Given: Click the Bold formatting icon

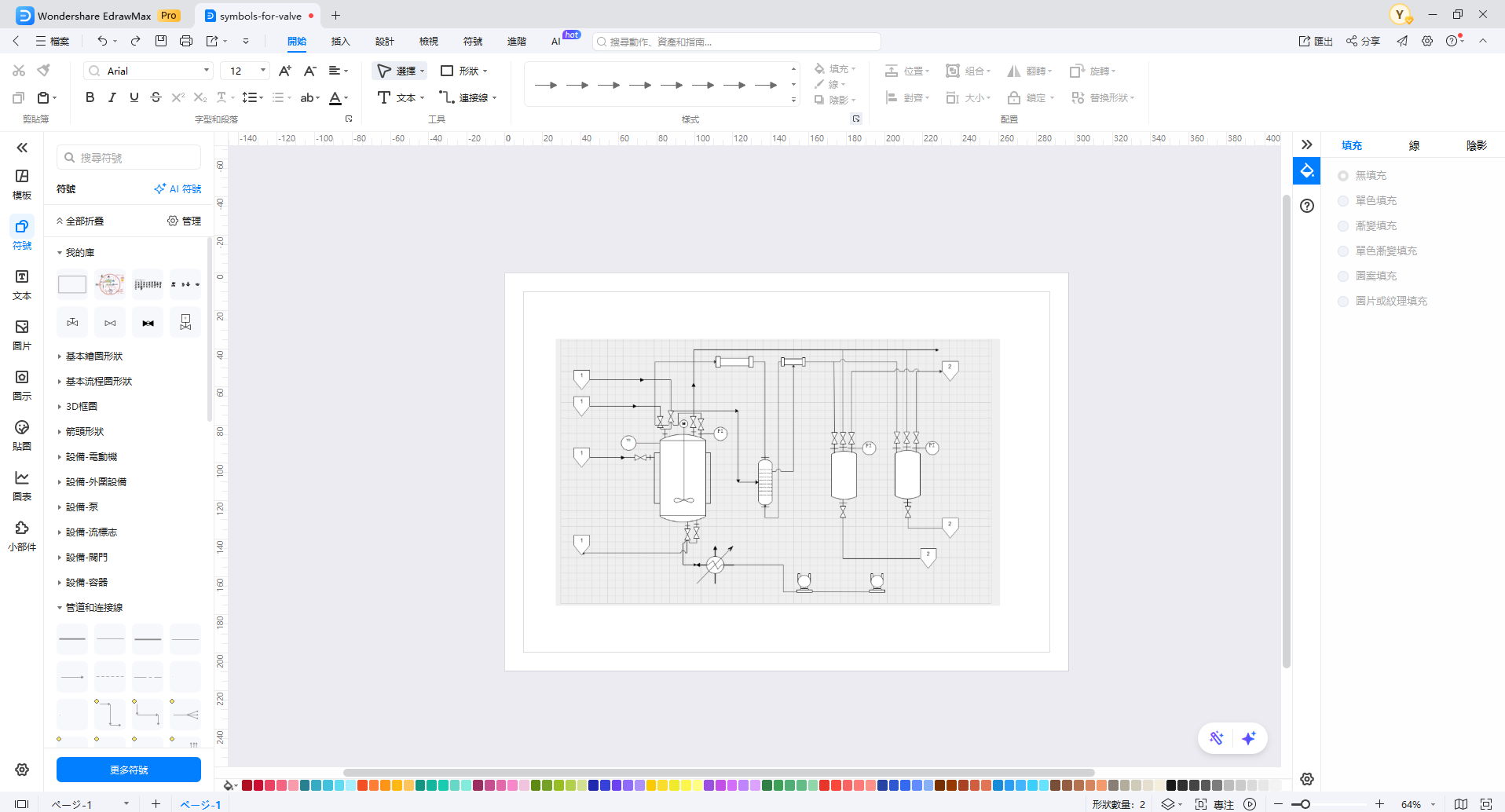Looking at the screenshot, I should (90, 97).
